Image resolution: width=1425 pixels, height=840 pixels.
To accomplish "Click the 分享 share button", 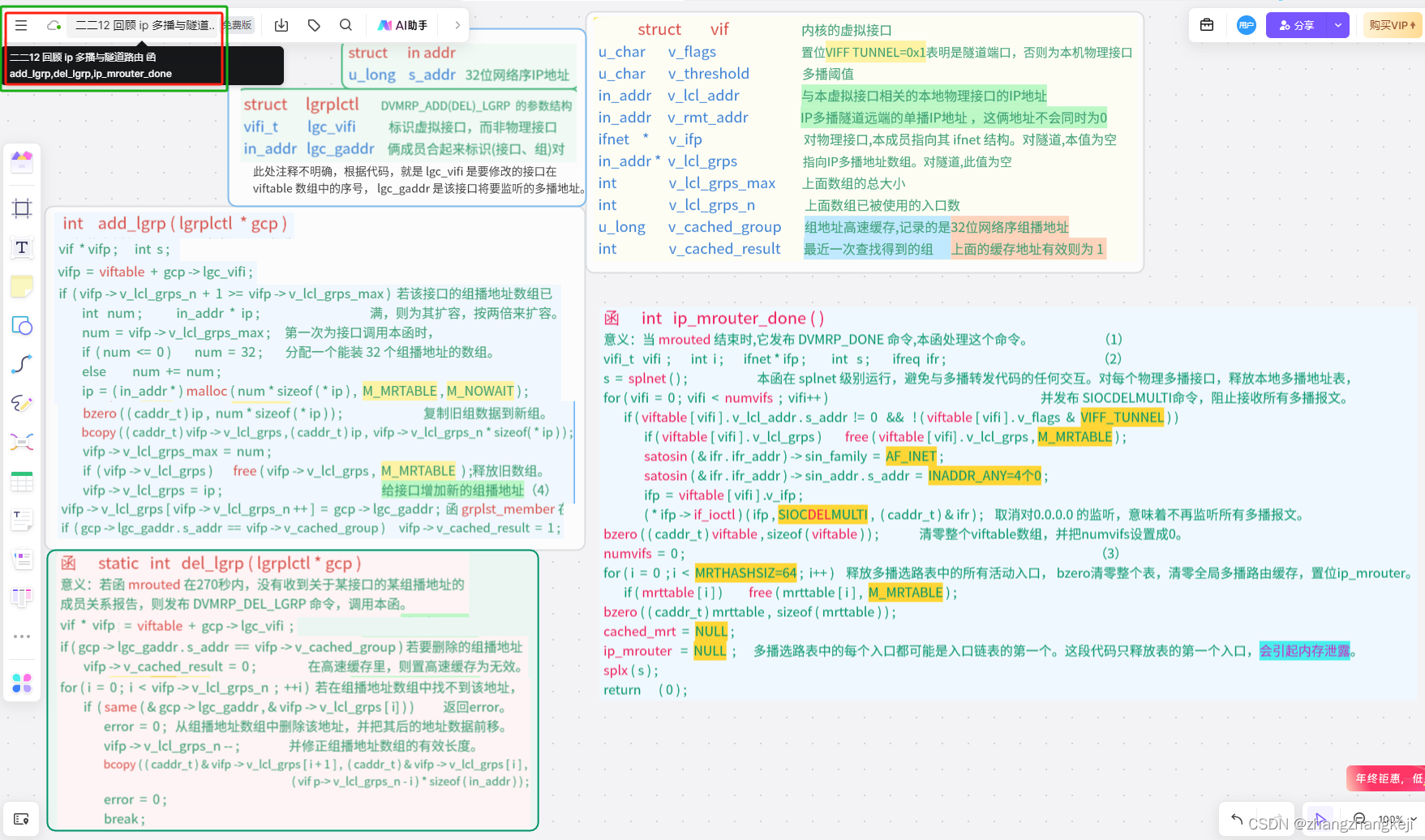I will (x=1296, y=25).
